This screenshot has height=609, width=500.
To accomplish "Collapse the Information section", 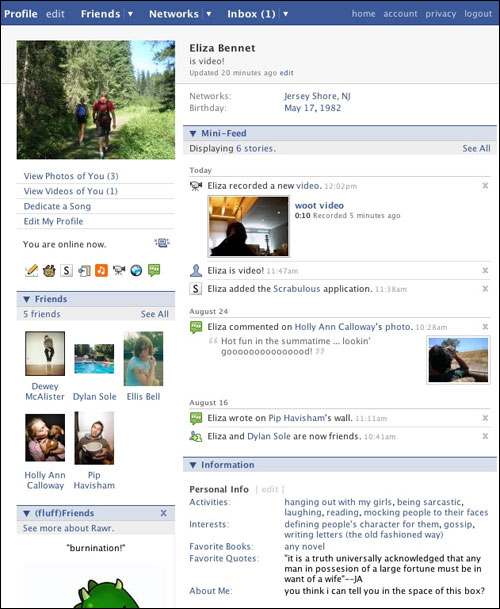I will tap(193, 465).
